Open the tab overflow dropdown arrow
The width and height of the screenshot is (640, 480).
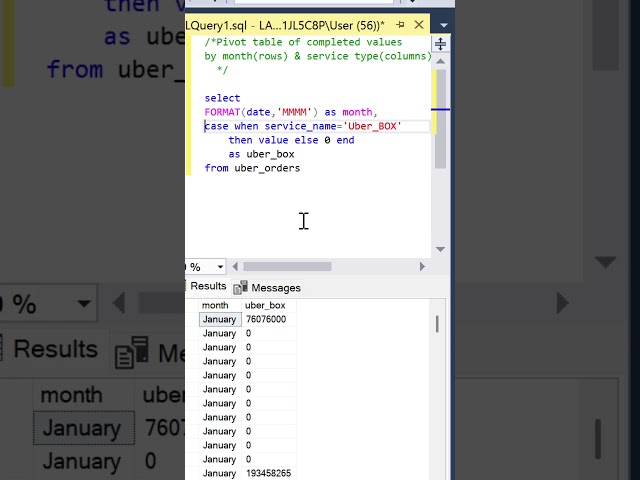(444, 25)
